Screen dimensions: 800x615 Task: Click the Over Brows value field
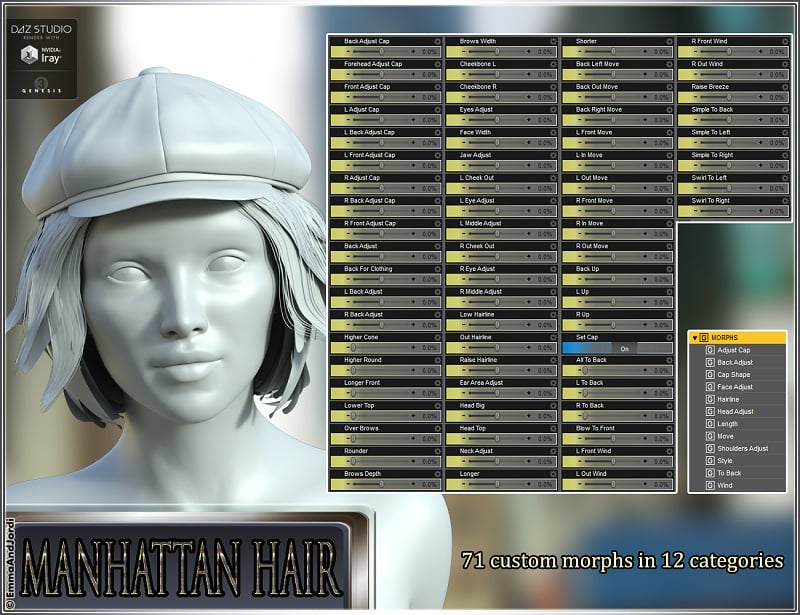(x=430, y=439)
